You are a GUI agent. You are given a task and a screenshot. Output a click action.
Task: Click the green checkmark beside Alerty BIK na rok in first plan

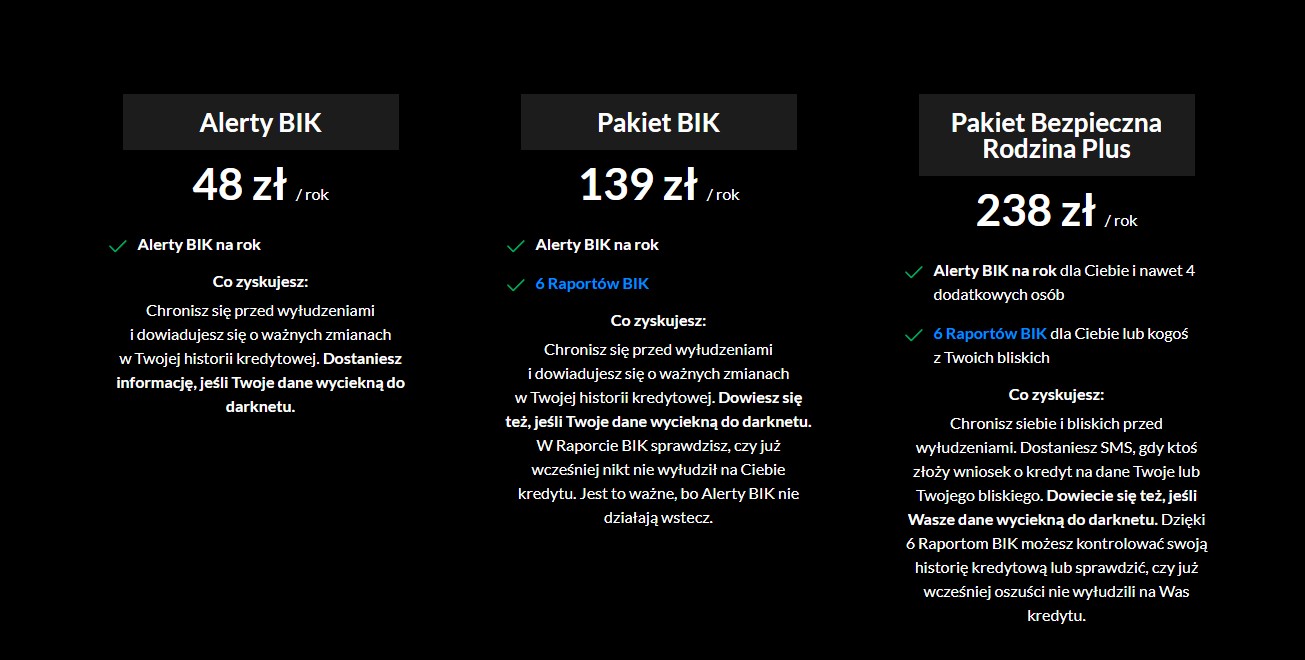click(118, 246)
